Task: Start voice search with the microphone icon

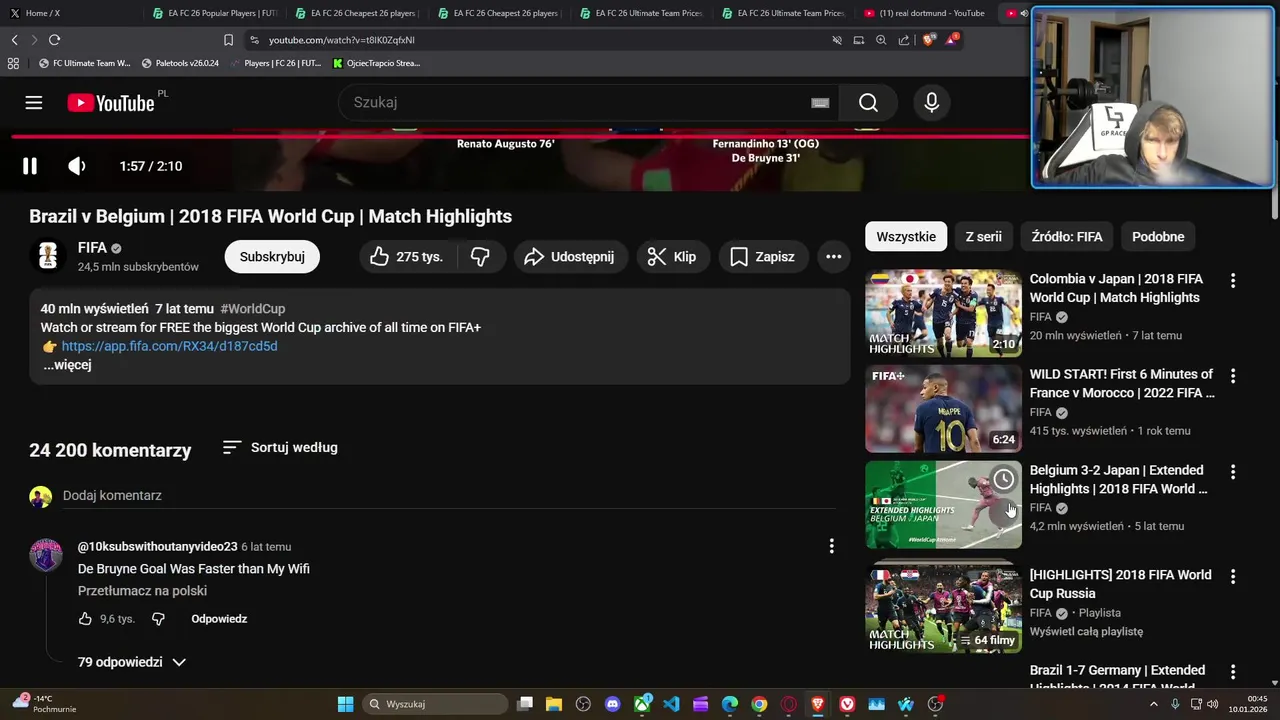Action: coord(932,102)
